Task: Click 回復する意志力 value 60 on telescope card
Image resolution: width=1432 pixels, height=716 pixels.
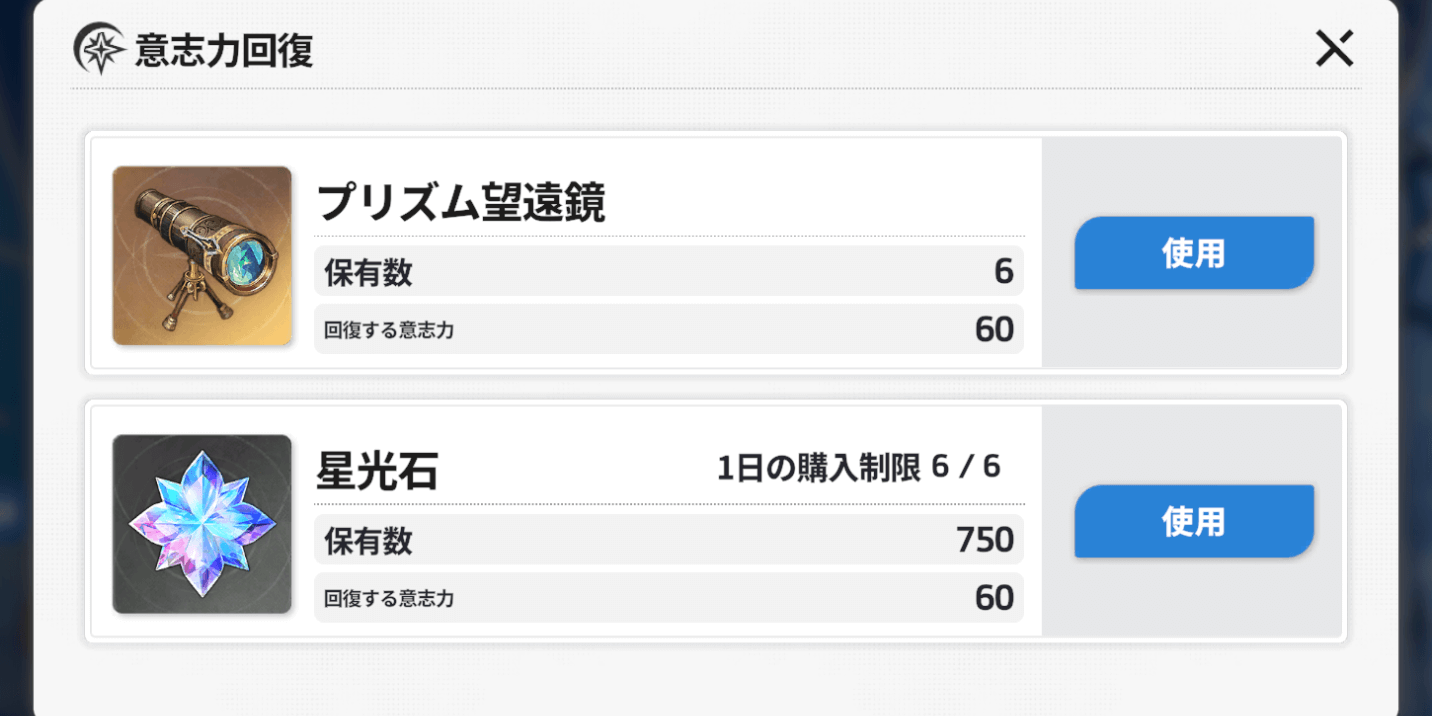Action: [x=993, y=328]
